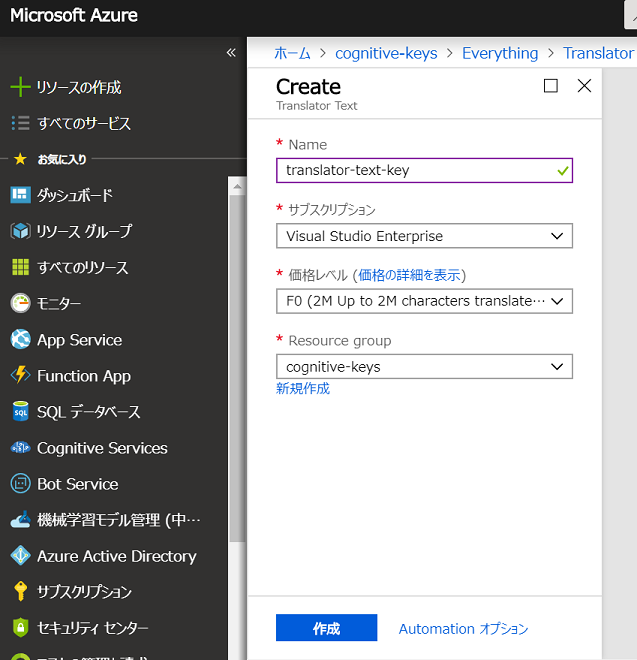Open Function App sidebar entry
Screen dimensions: 637x660
coord(84,376)
